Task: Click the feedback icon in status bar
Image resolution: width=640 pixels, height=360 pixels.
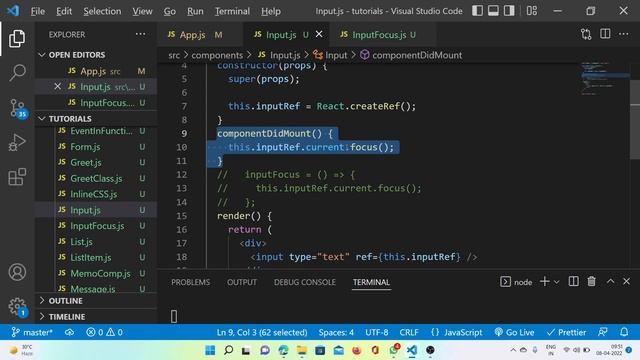Action: pos(602,332)
